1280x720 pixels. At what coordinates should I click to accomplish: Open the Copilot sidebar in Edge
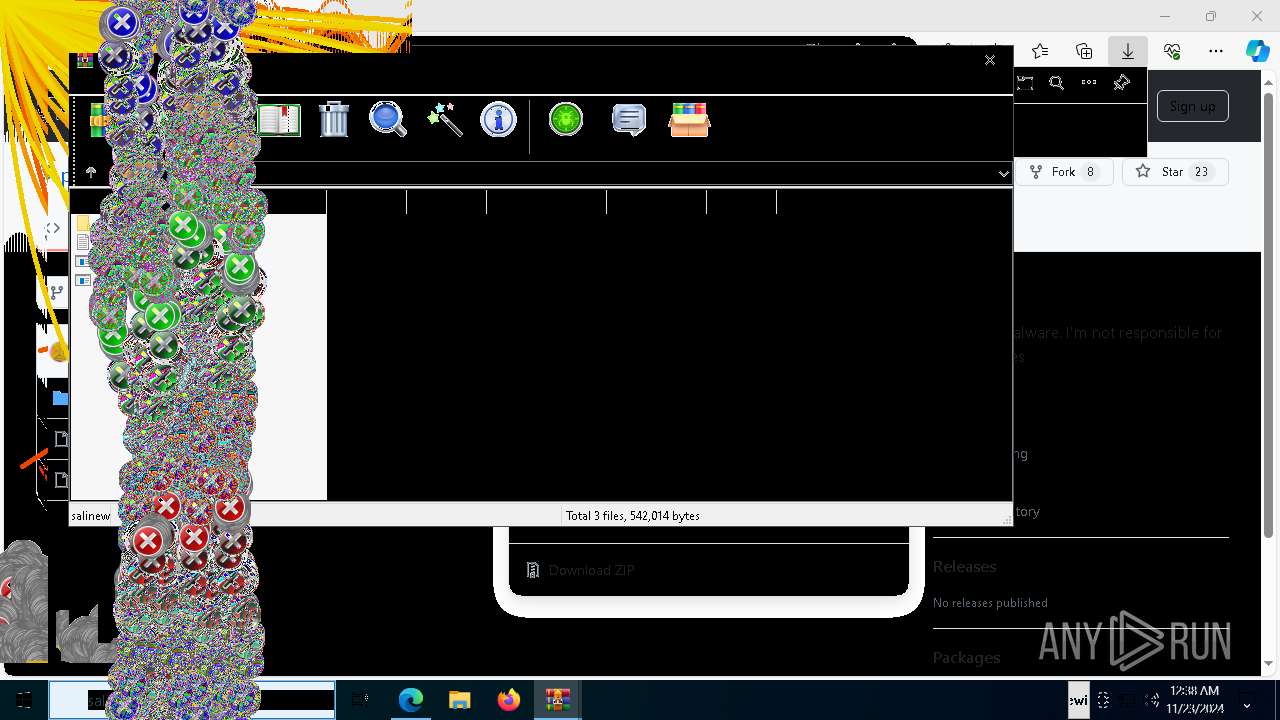tap(1258, 51)
